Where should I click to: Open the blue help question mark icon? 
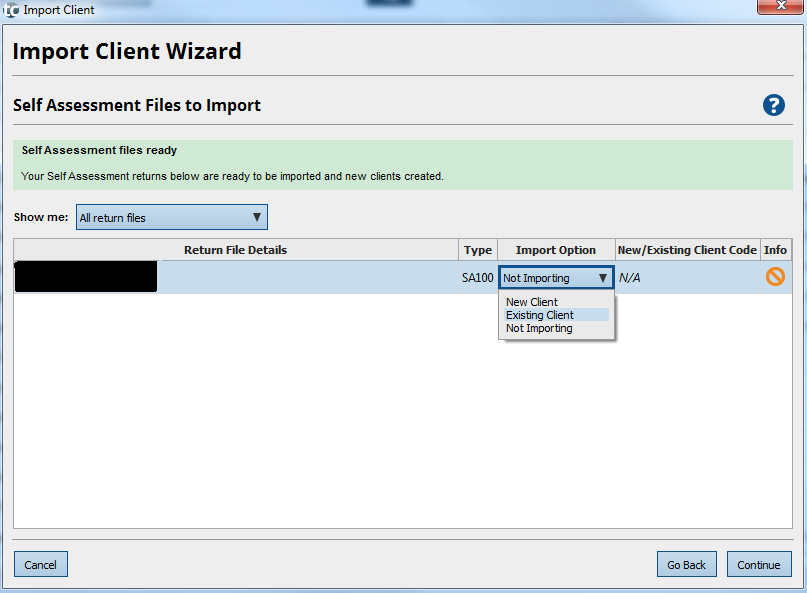pos(773,105)
